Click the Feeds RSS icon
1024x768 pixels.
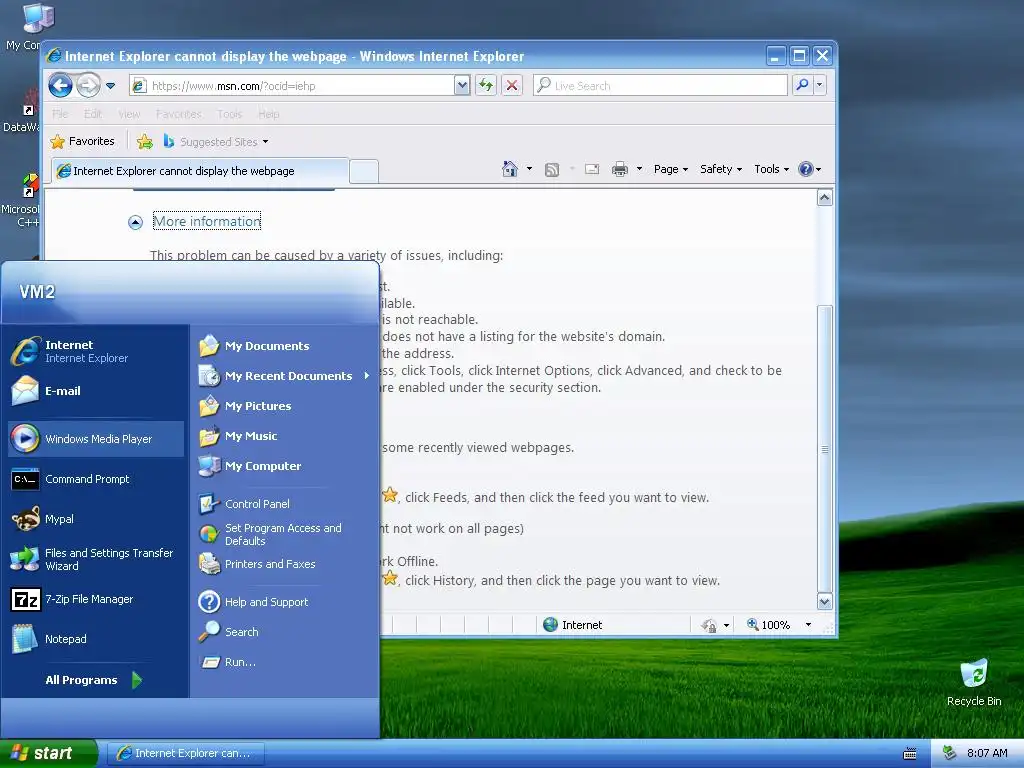click(x=552, y=170)
